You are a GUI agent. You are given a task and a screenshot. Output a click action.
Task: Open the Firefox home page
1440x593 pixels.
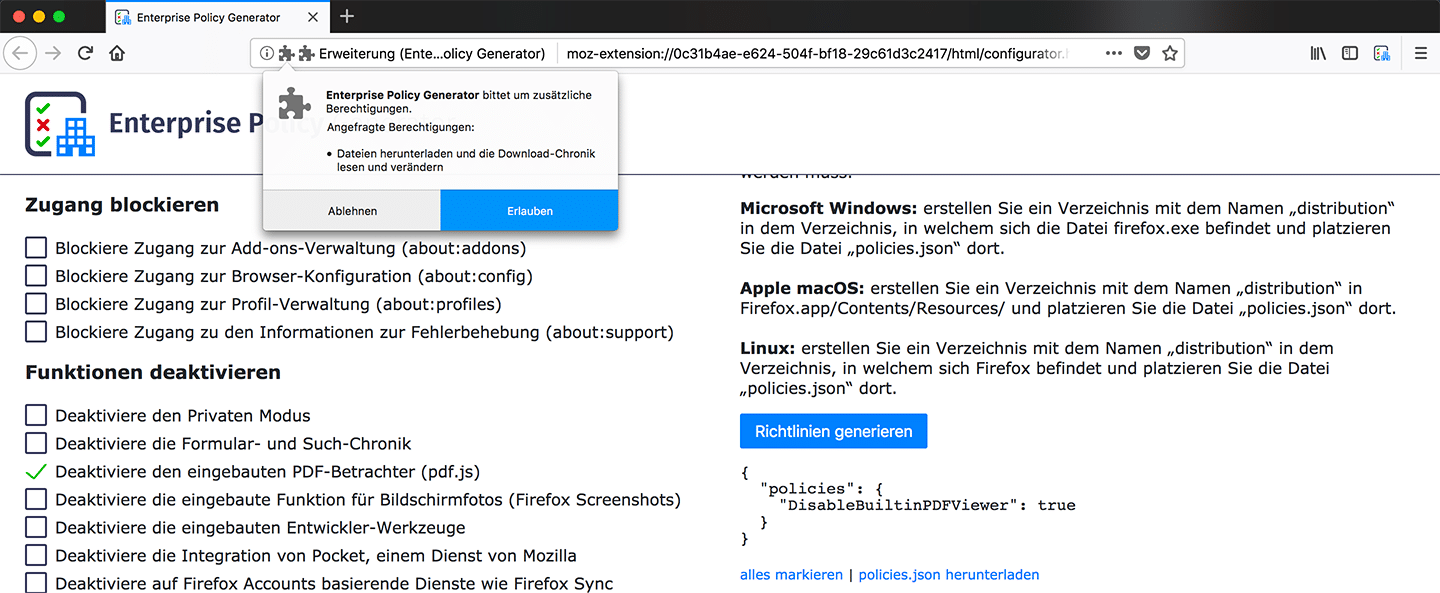pyautogui.click(x=118, y=53)
